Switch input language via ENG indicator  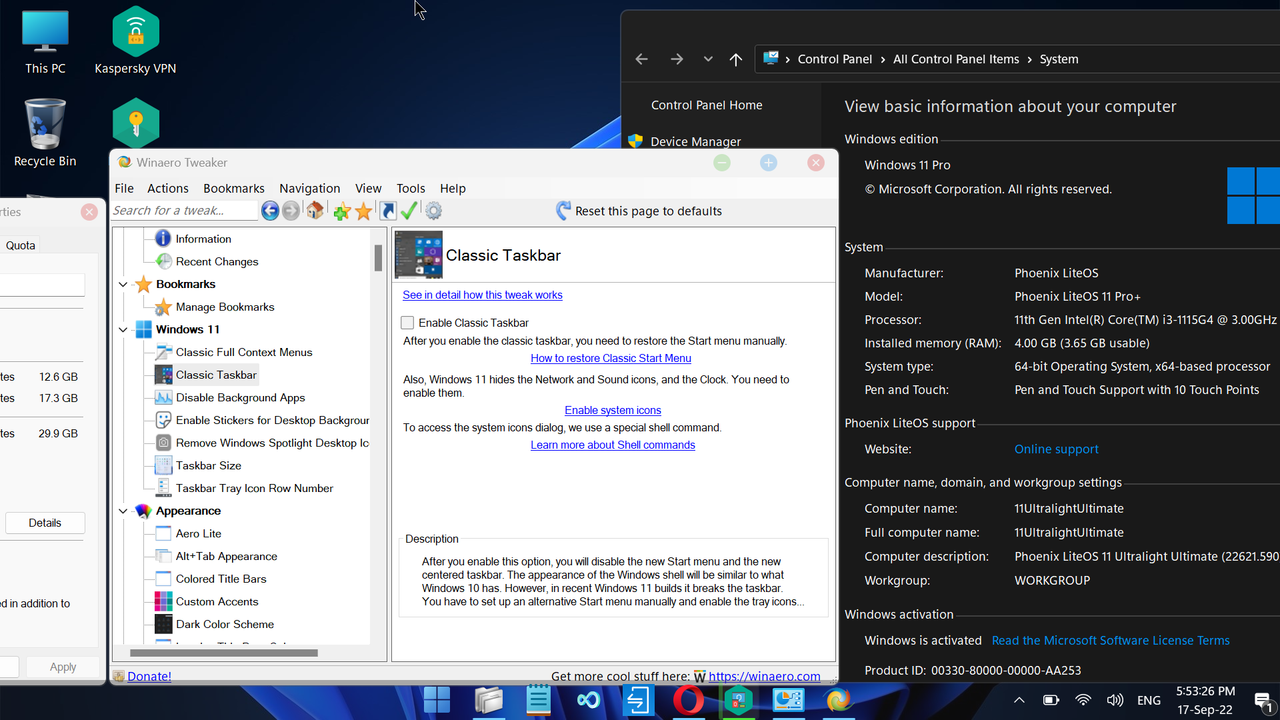click(1149, 700)
